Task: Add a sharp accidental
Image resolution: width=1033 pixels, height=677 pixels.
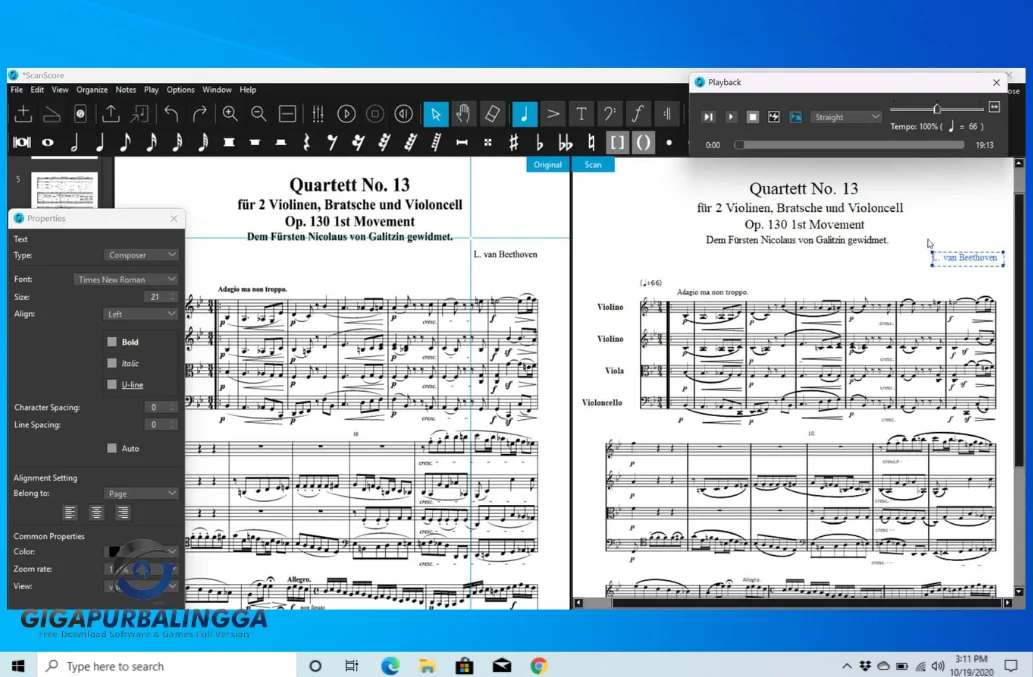Action: click(x=513, y=142)
